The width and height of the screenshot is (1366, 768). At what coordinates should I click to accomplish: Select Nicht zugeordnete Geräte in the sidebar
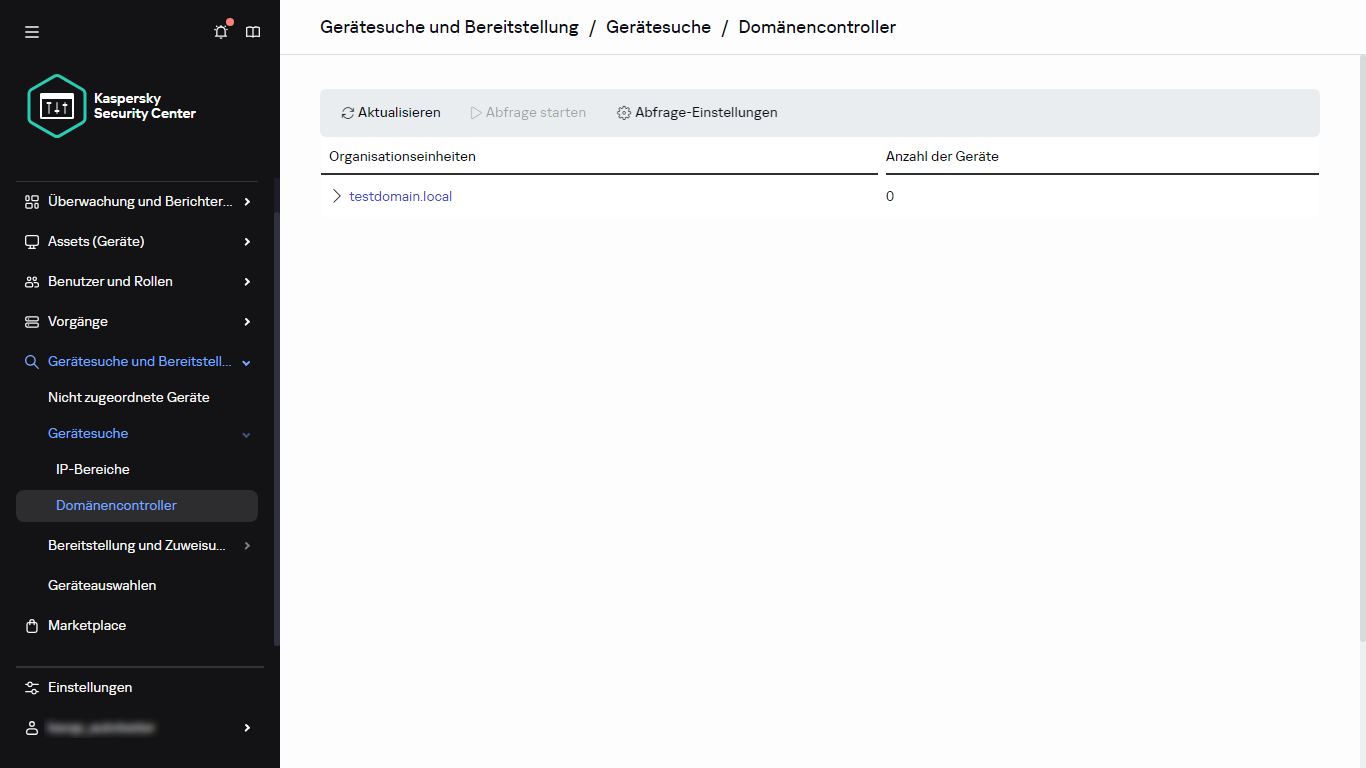tap(129, 397)
